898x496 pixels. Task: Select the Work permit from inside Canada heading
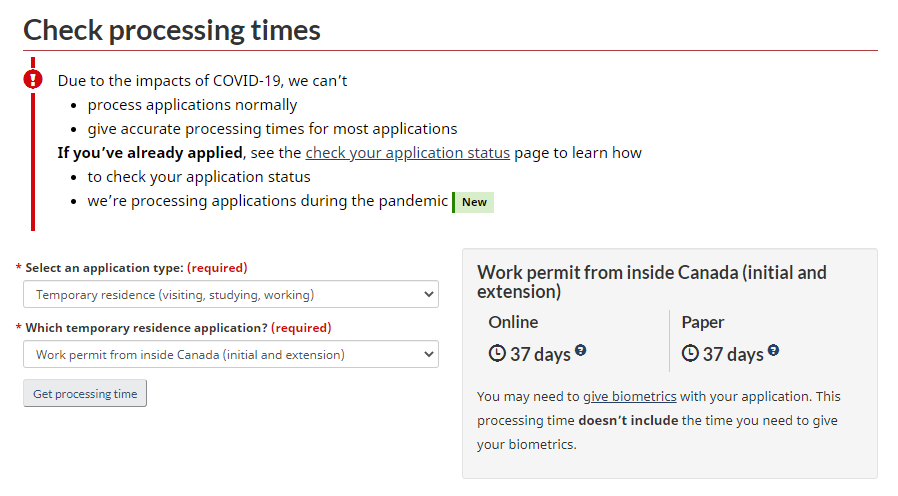[652, 282]
